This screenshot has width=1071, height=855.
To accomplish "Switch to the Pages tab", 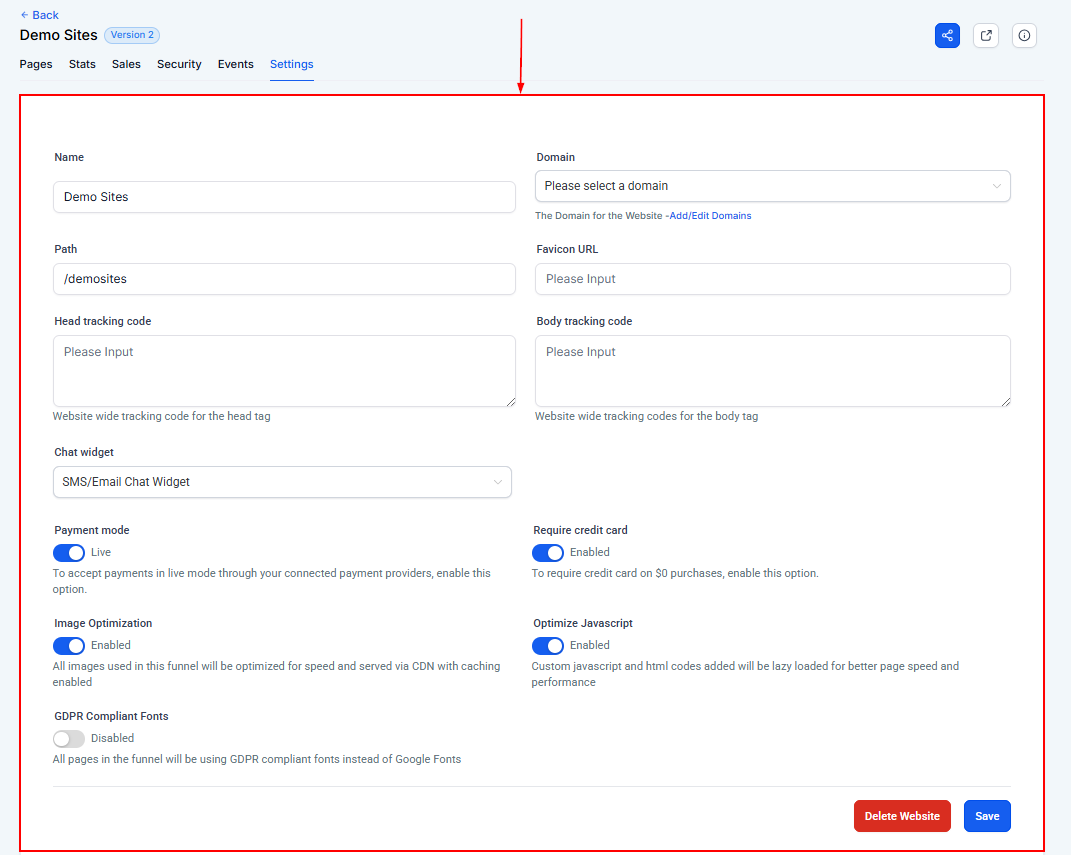I will click(x=36, y=64).
